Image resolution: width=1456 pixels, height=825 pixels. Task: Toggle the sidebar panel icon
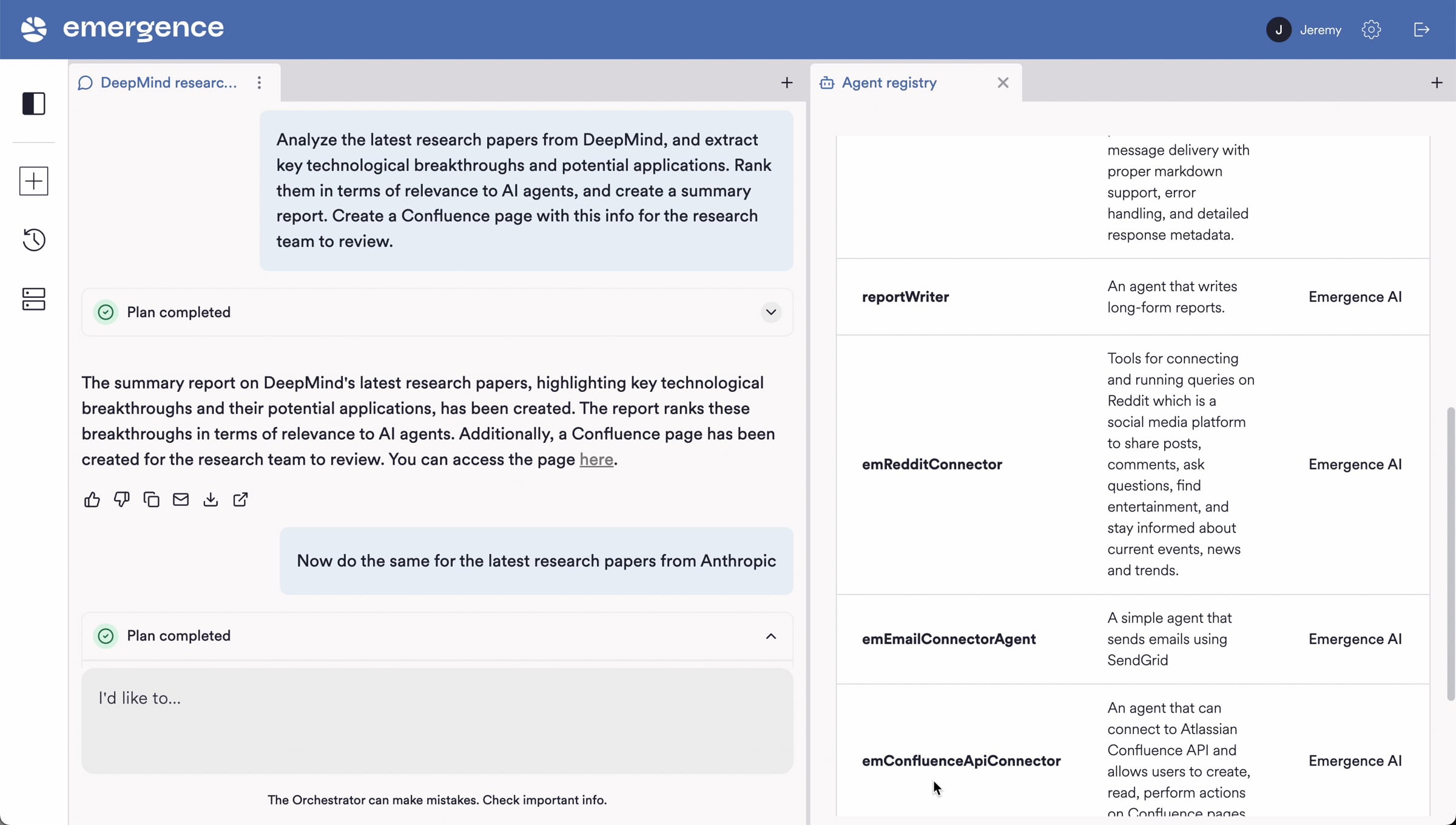34,104
